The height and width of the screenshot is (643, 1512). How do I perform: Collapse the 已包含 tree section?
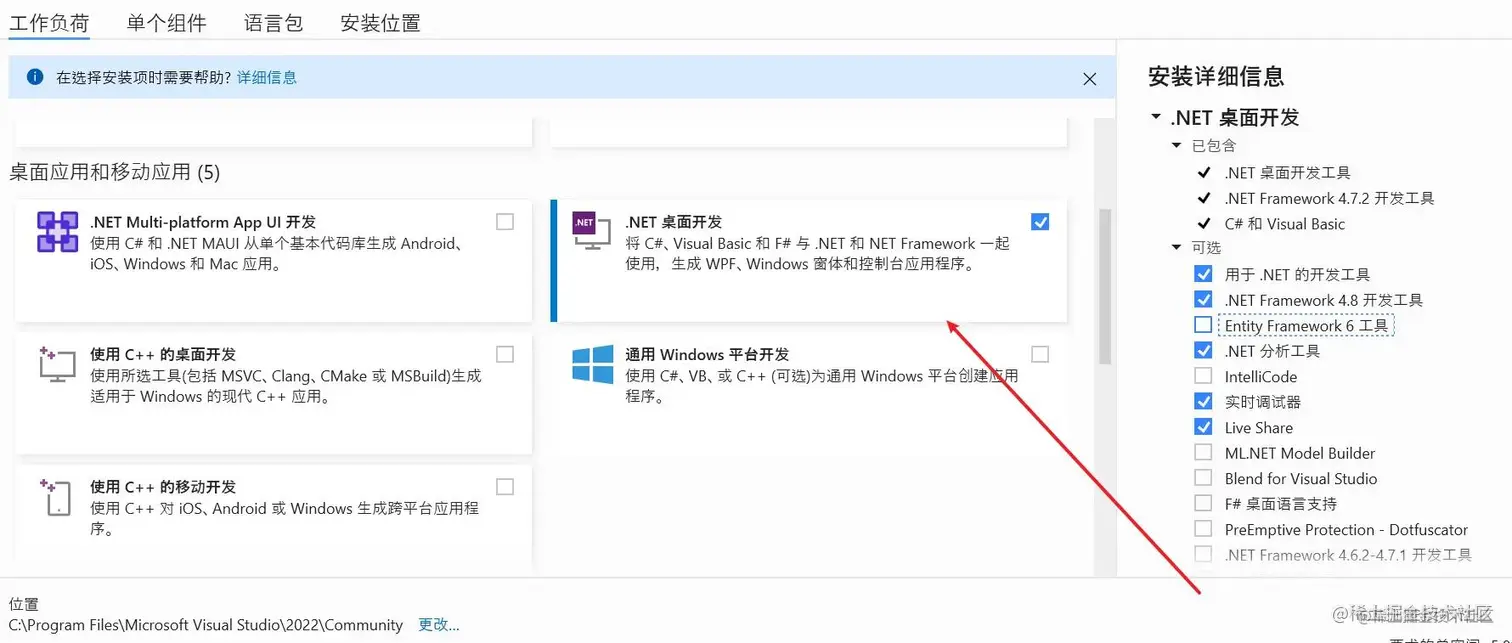click(x=1176, y=146)
